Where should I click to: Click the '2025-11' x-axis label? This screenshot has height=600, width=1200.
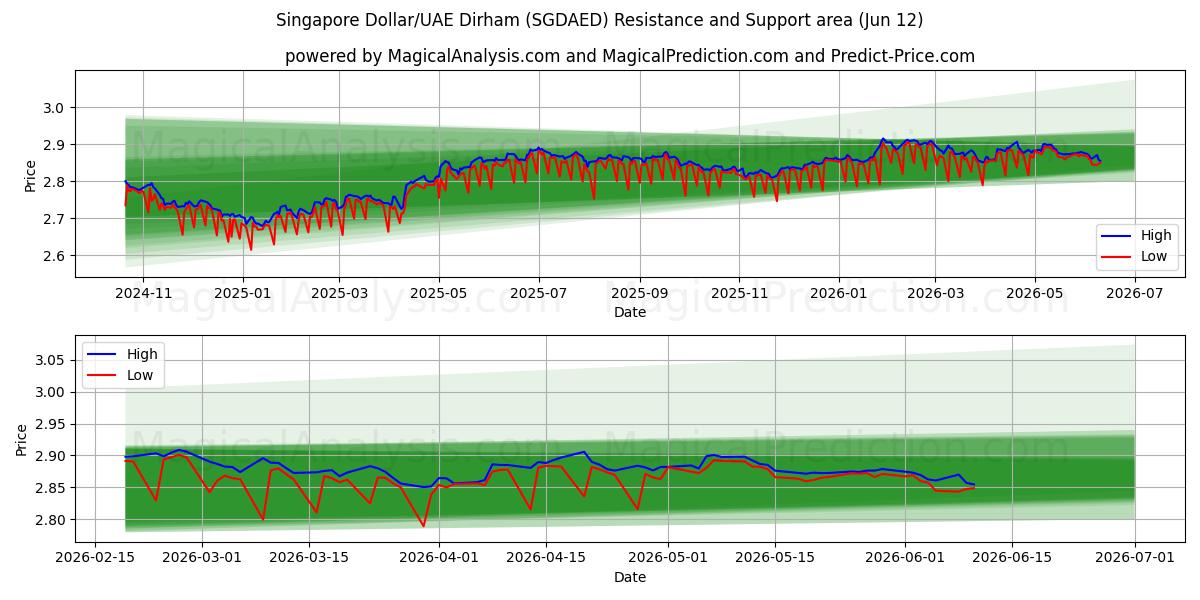point(740,294)
